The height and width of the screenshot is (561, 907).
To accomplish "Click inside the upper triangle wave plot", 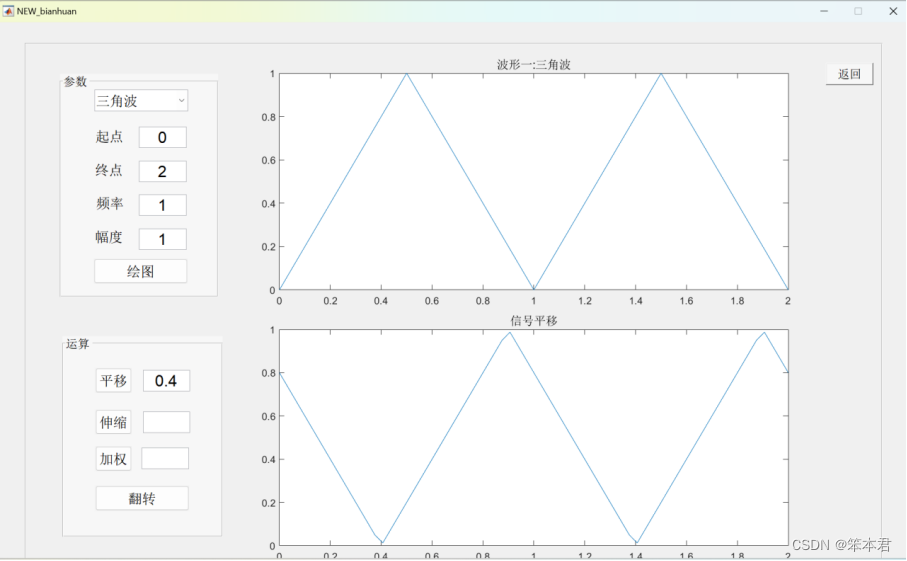I will pos(534,182).
